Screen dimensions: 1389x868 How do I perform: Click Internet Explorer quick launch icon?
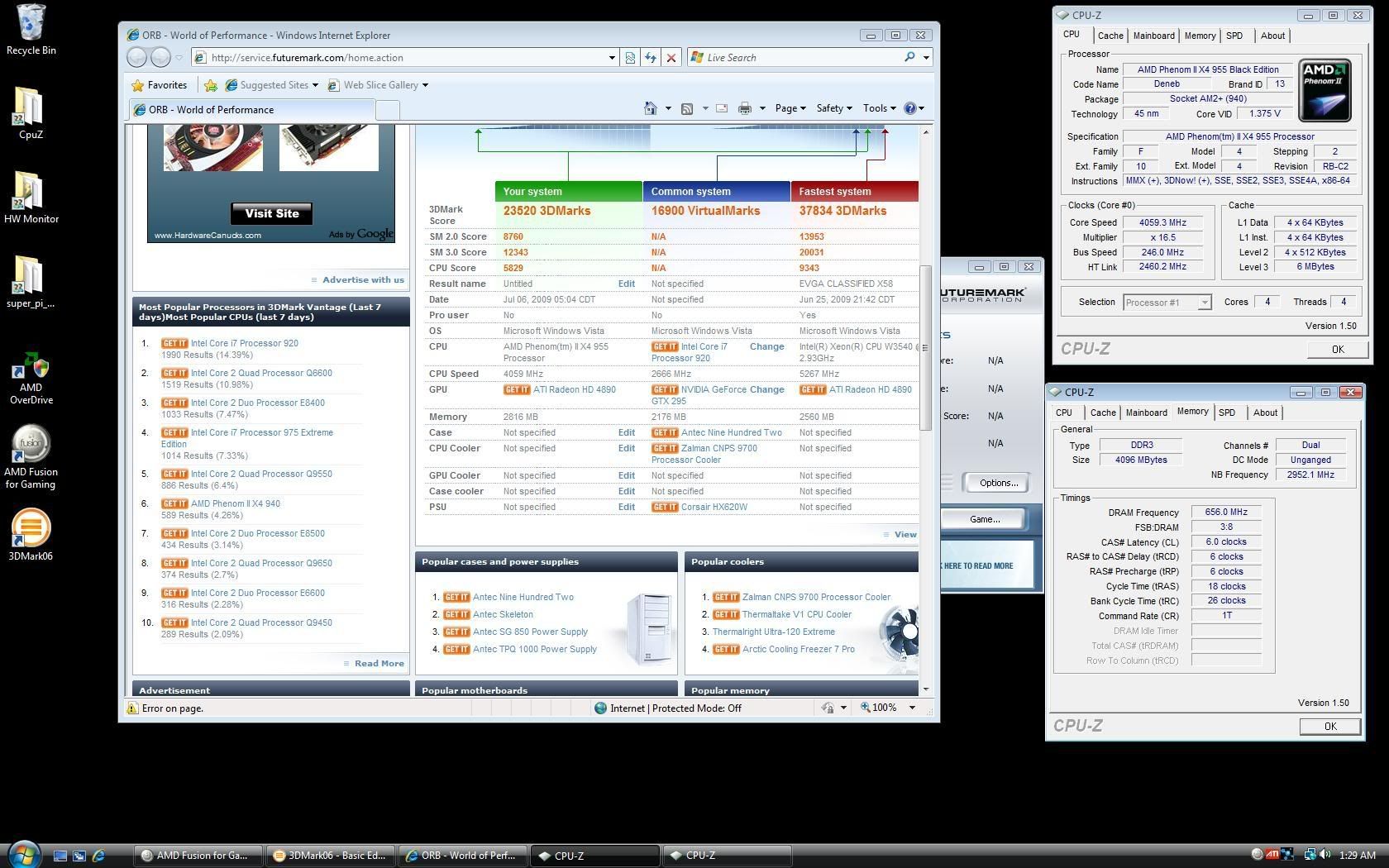coord(98,856)
